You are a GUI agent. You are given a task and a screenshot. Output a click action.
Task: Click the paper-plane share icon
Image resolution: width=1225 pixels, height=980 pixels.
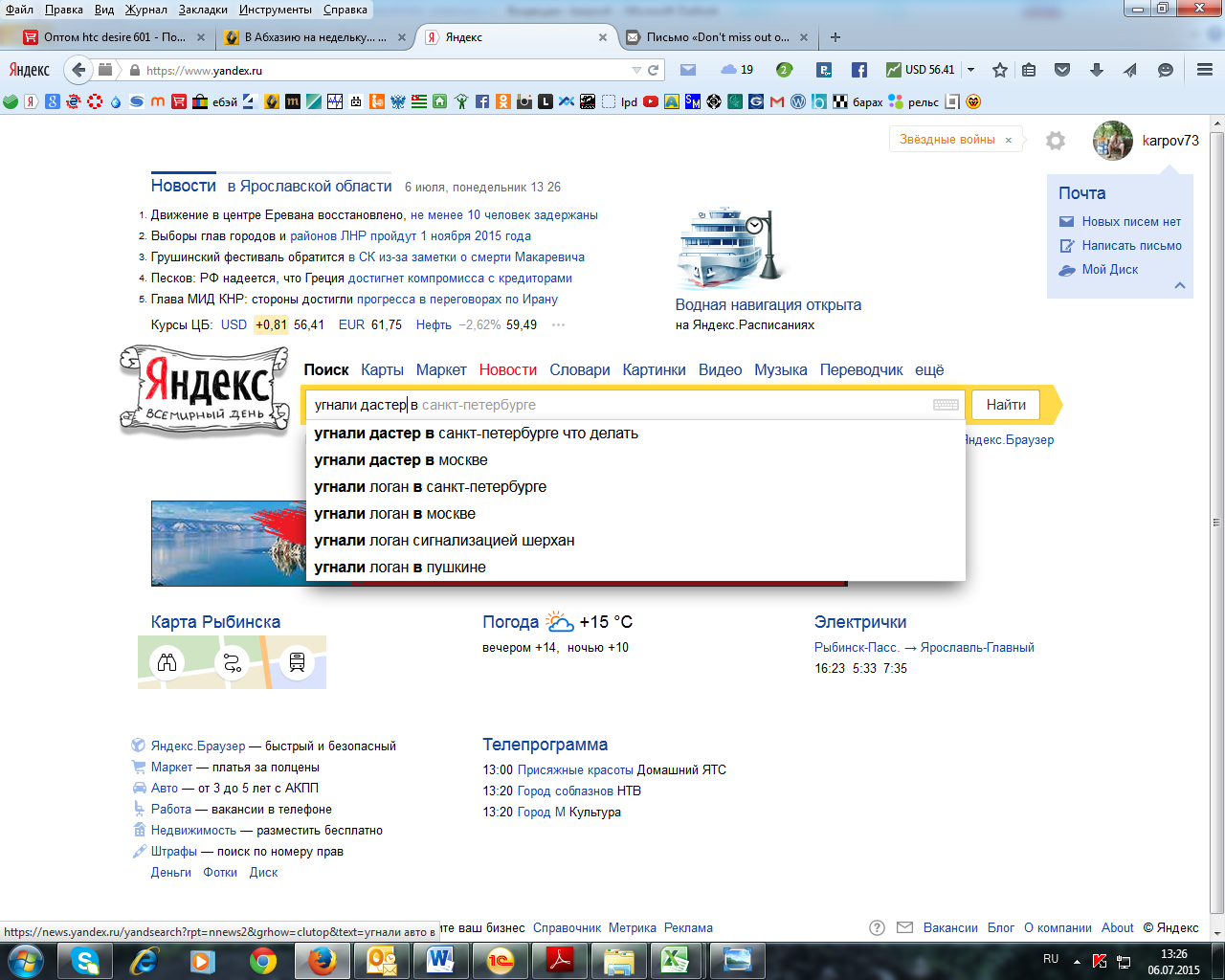(1130, 70)
